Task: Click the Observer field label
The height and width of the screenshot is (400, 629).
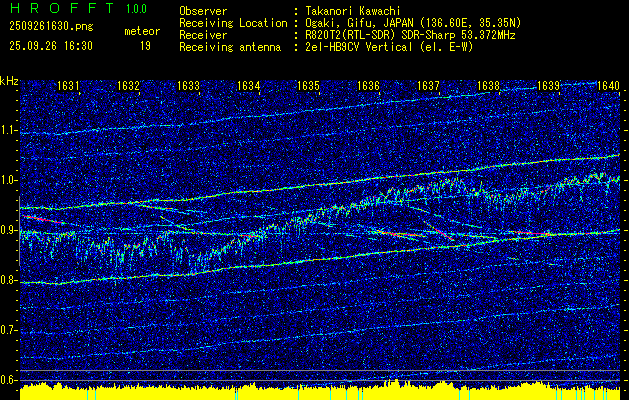Action: [x=203, y=11]
